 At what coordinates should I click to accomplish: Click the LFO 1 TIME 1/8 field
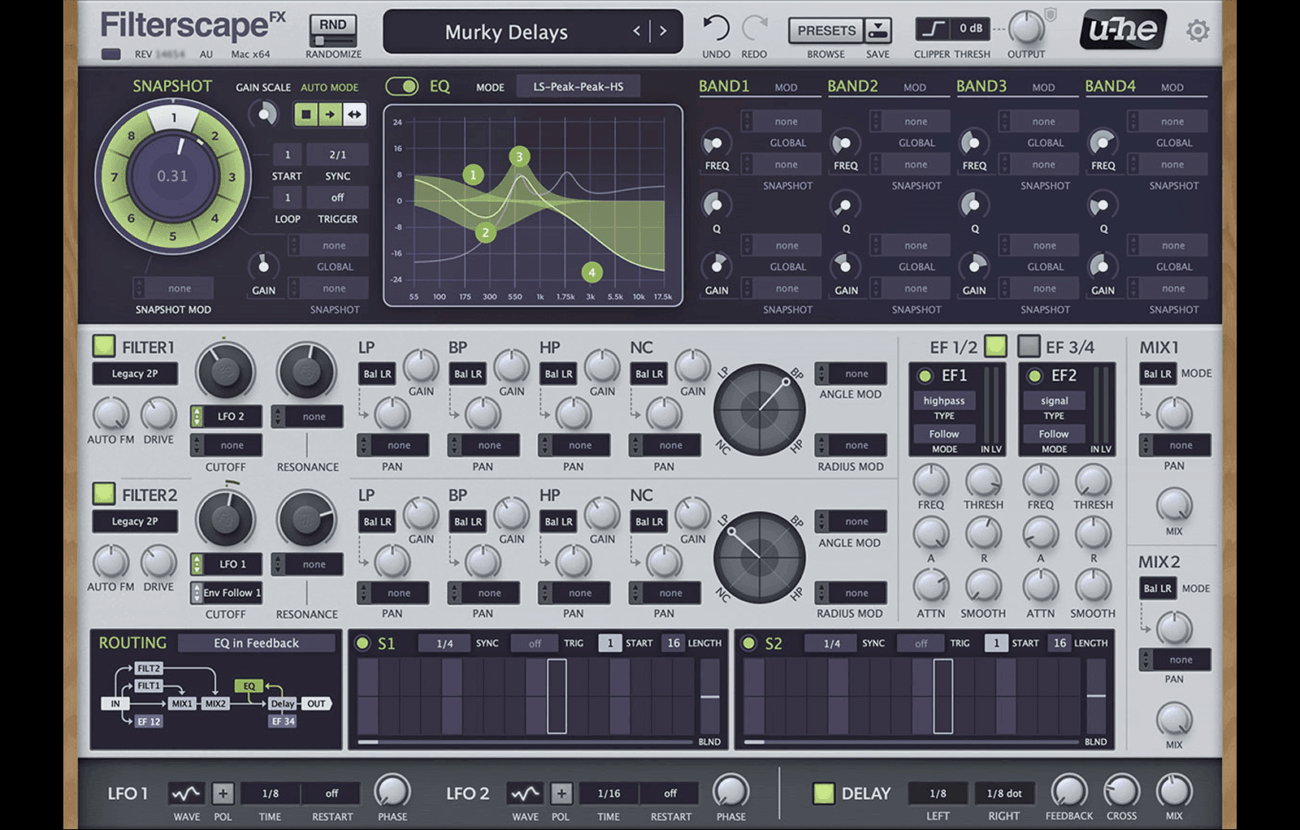pyautogui.click(x=270, y=793)
